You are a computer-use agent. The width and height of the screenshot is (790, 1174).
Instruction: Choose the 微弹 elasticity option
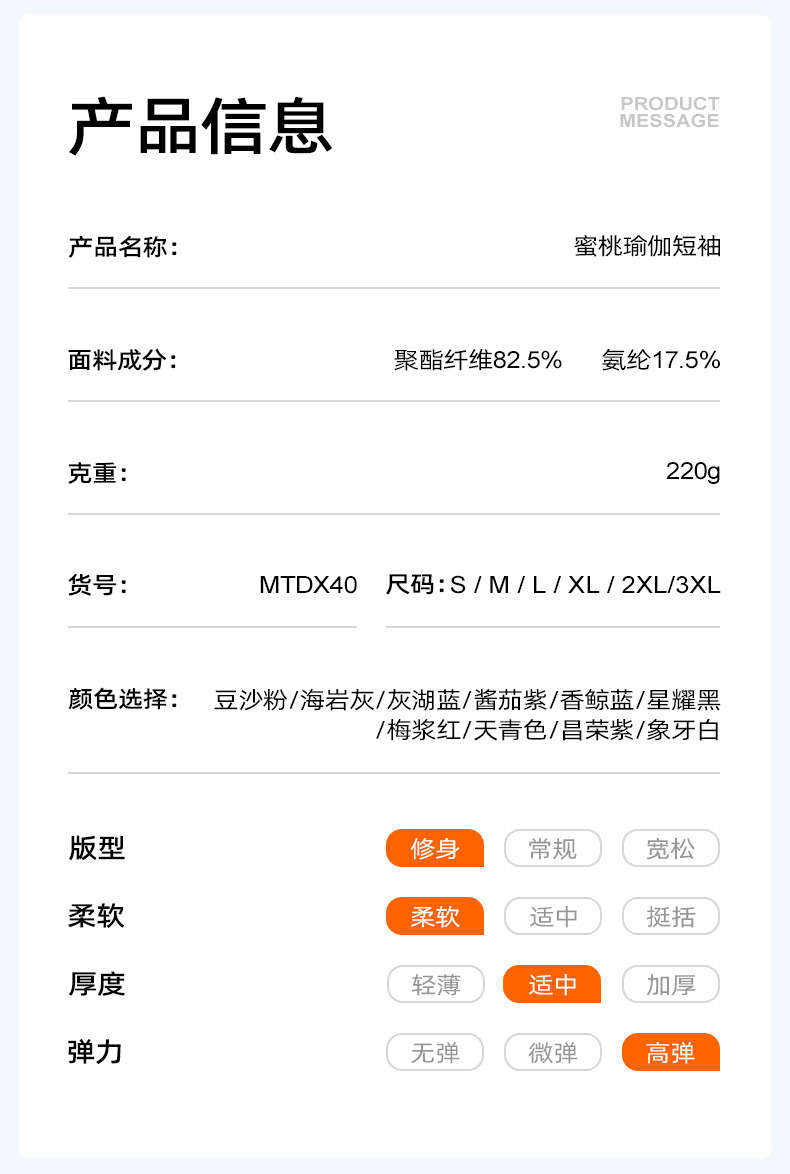click(x=552, y=1052)
